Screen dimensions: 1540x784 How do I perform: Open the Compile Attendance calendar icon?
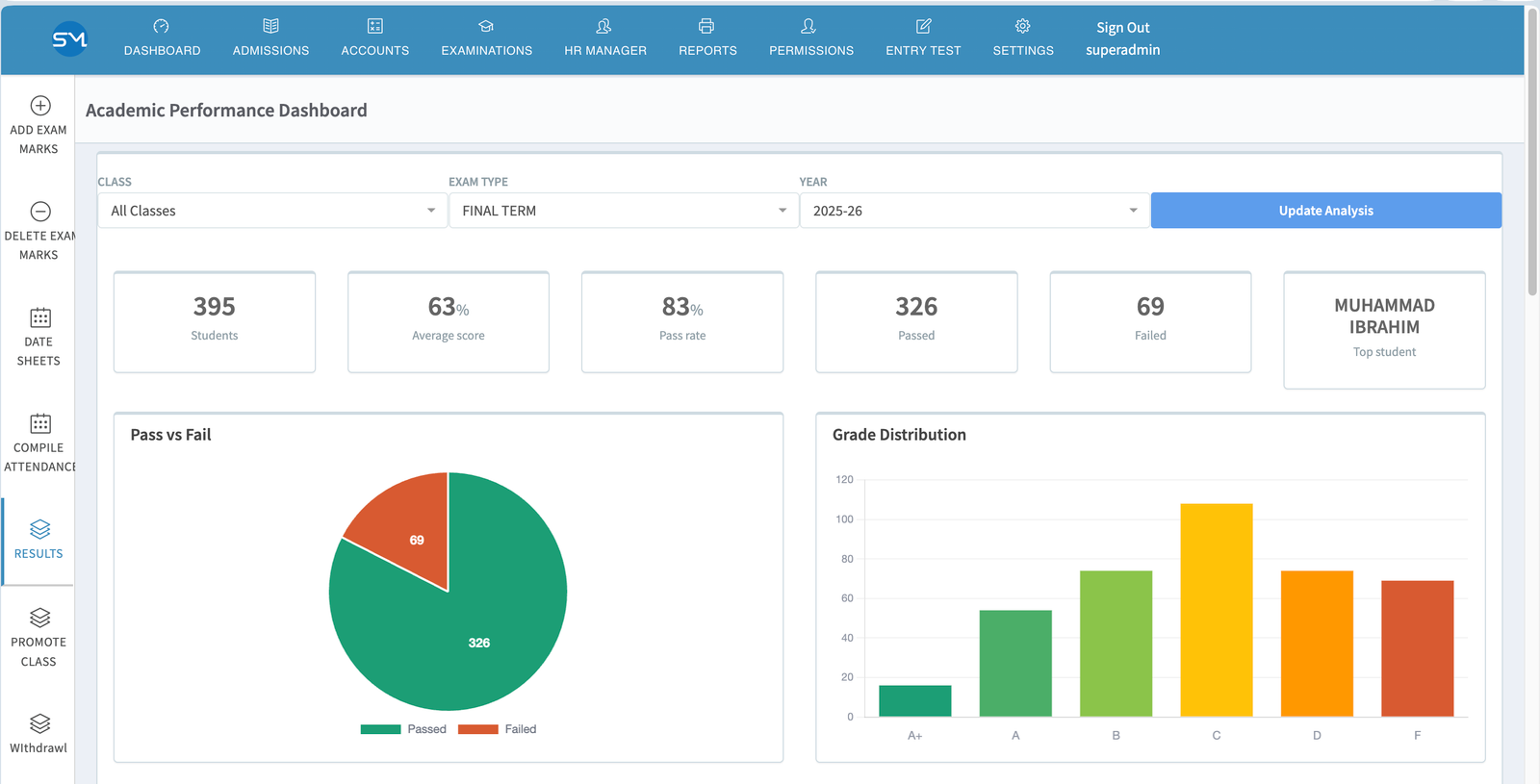[x=40, y=423]
